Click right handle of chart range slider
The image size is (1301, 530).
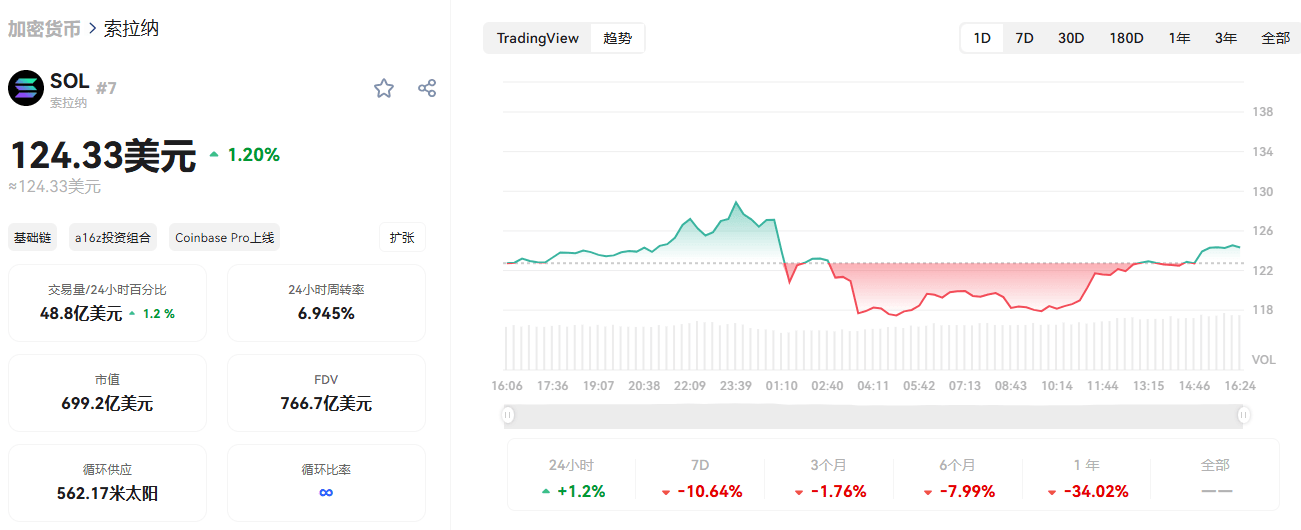coord(1244,414)
